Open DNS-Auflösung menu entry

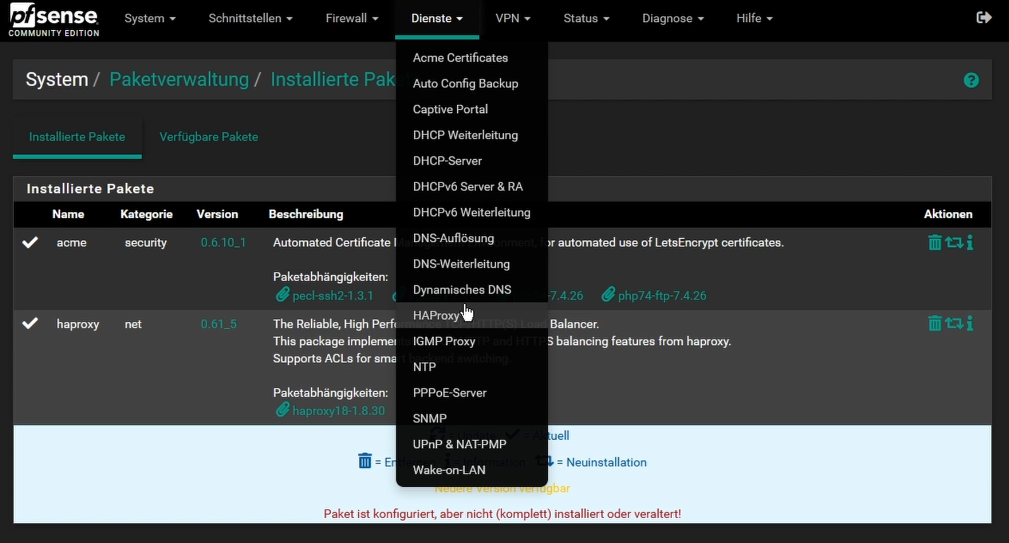click(472, 238)
